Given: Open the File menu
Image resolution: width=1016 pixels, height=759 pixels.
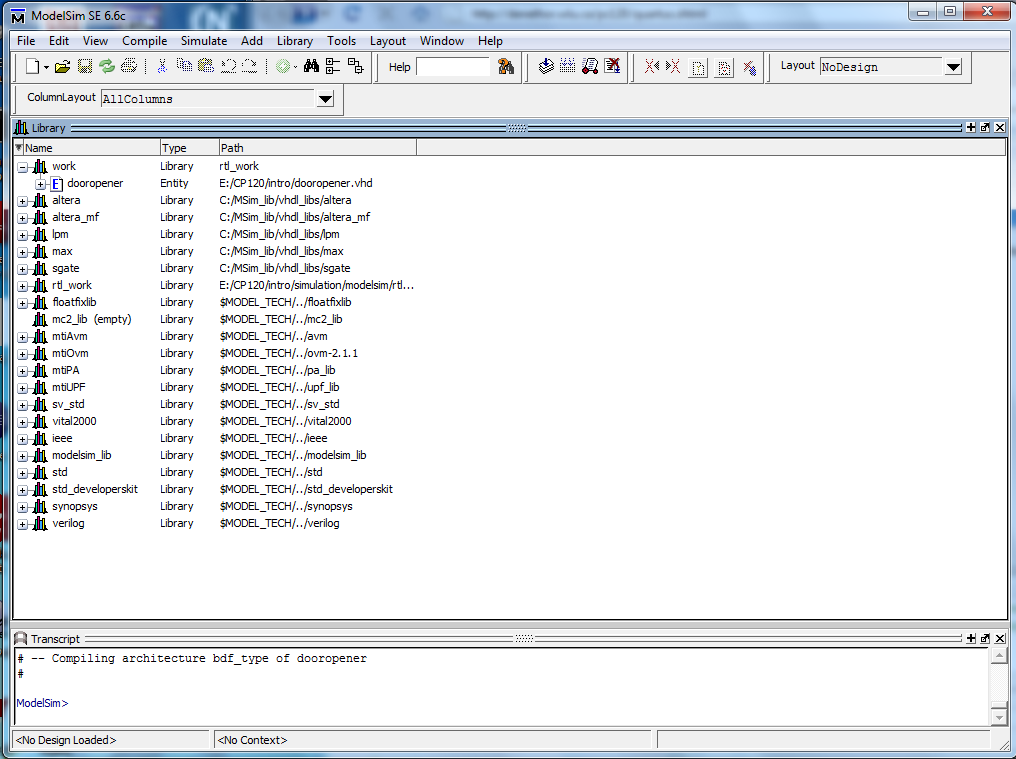Looking at the screenshot, I should click(x=26, y=41).
